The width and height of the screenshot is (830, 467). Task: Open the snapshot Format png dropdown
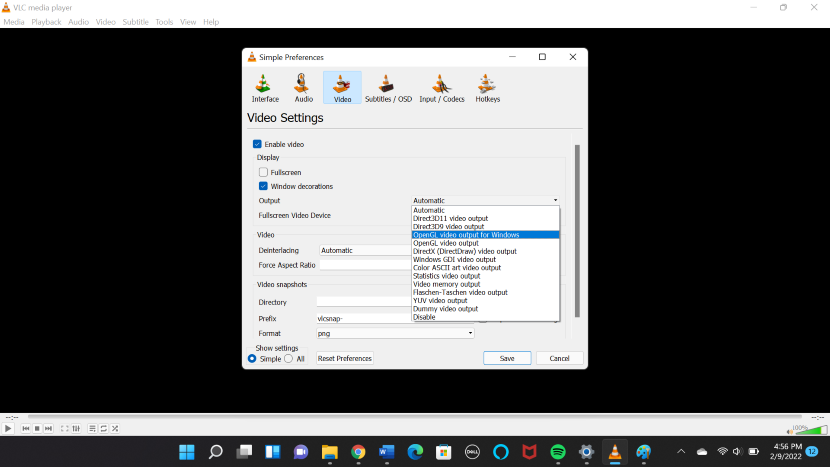pos(395,333)
